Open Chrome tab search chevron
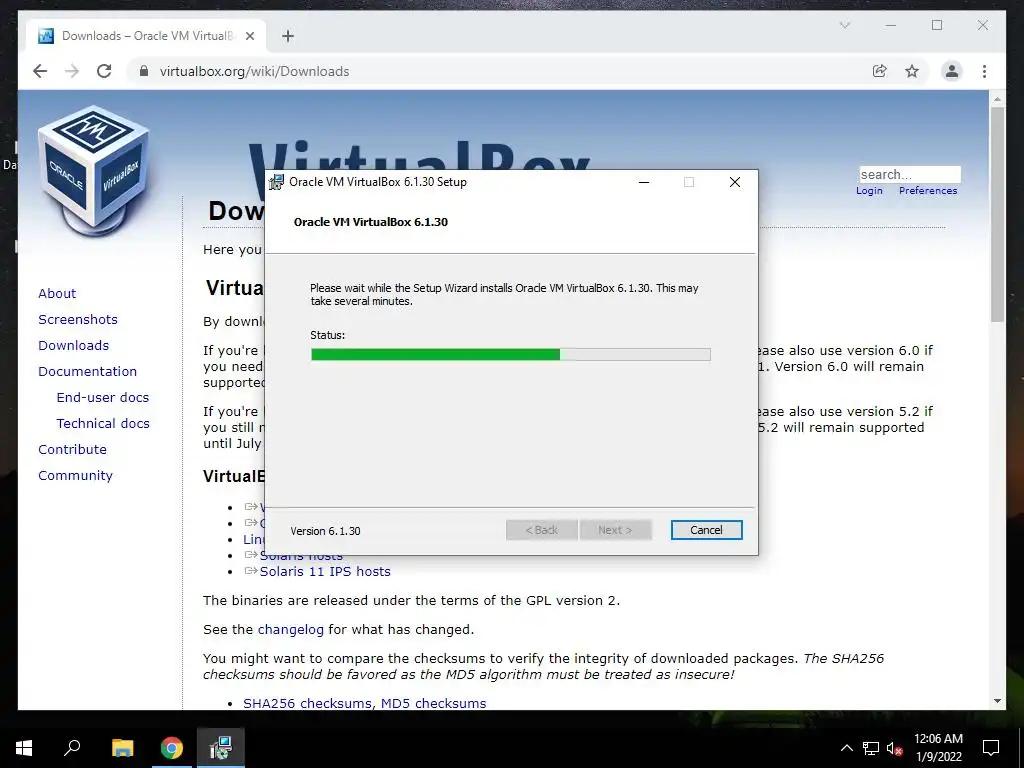The height and width of the screenshot is (768, 1024). coord(844,25)
